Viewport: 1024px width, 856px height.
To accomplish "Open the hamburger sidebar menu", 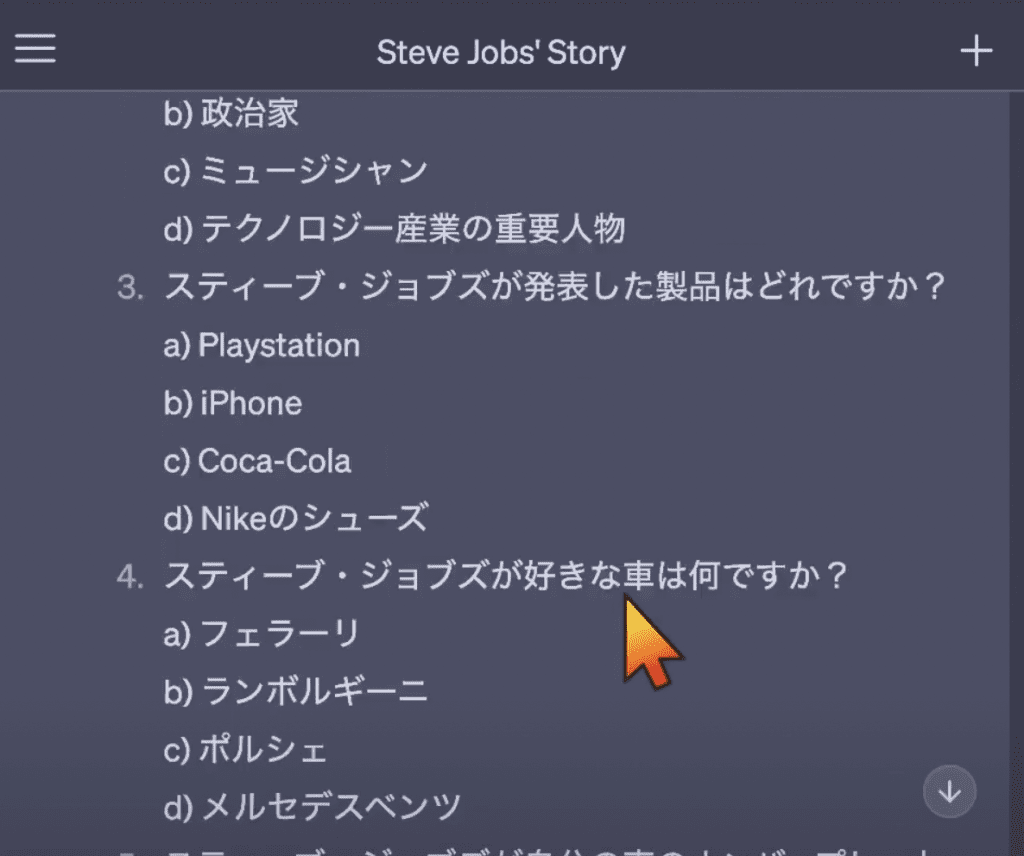I will click(35, 50).
